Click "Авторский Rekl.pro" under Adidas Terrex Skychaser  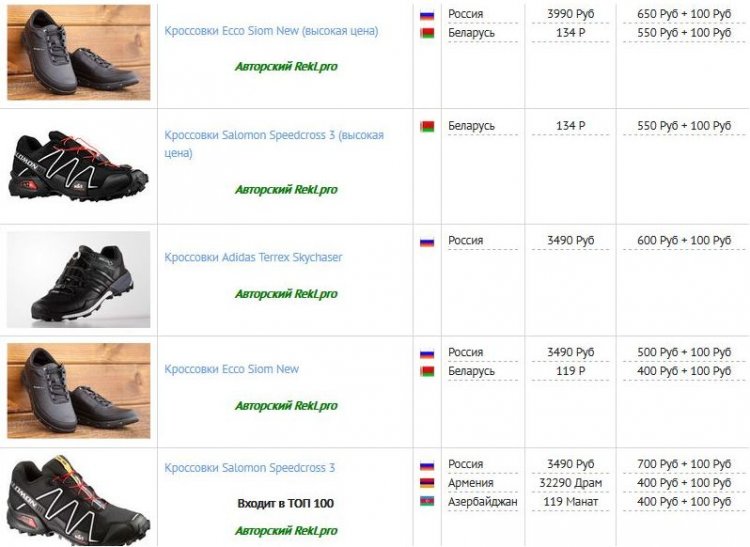click(x=286, y=294)
